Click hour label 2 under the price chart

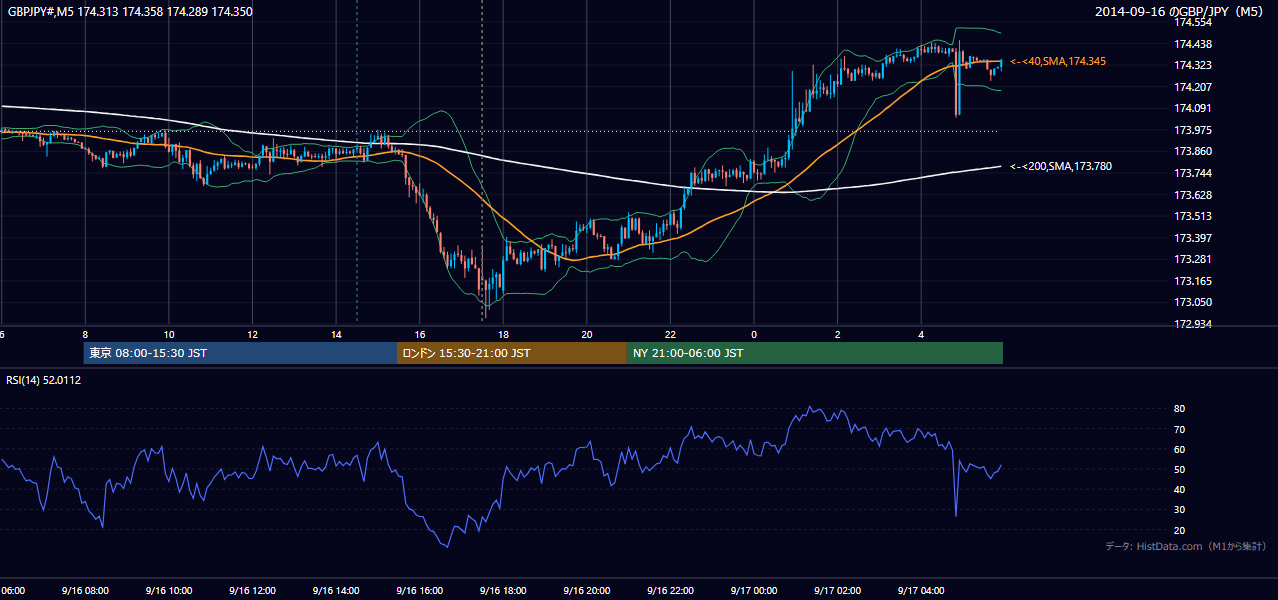click(838, 335)
